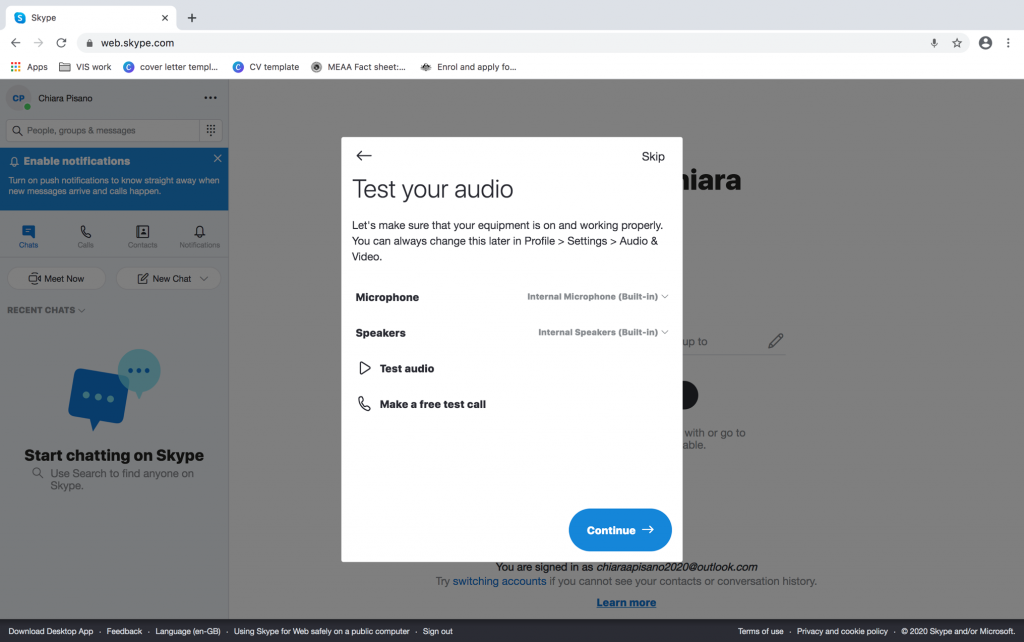
Task: Collapse the Recent Chats section
Action: pos(46,310)
